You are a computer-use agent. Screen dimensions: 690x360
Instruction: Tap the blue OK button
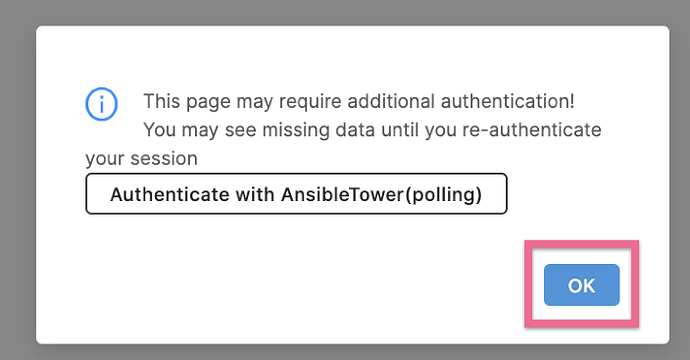[581, 285]
